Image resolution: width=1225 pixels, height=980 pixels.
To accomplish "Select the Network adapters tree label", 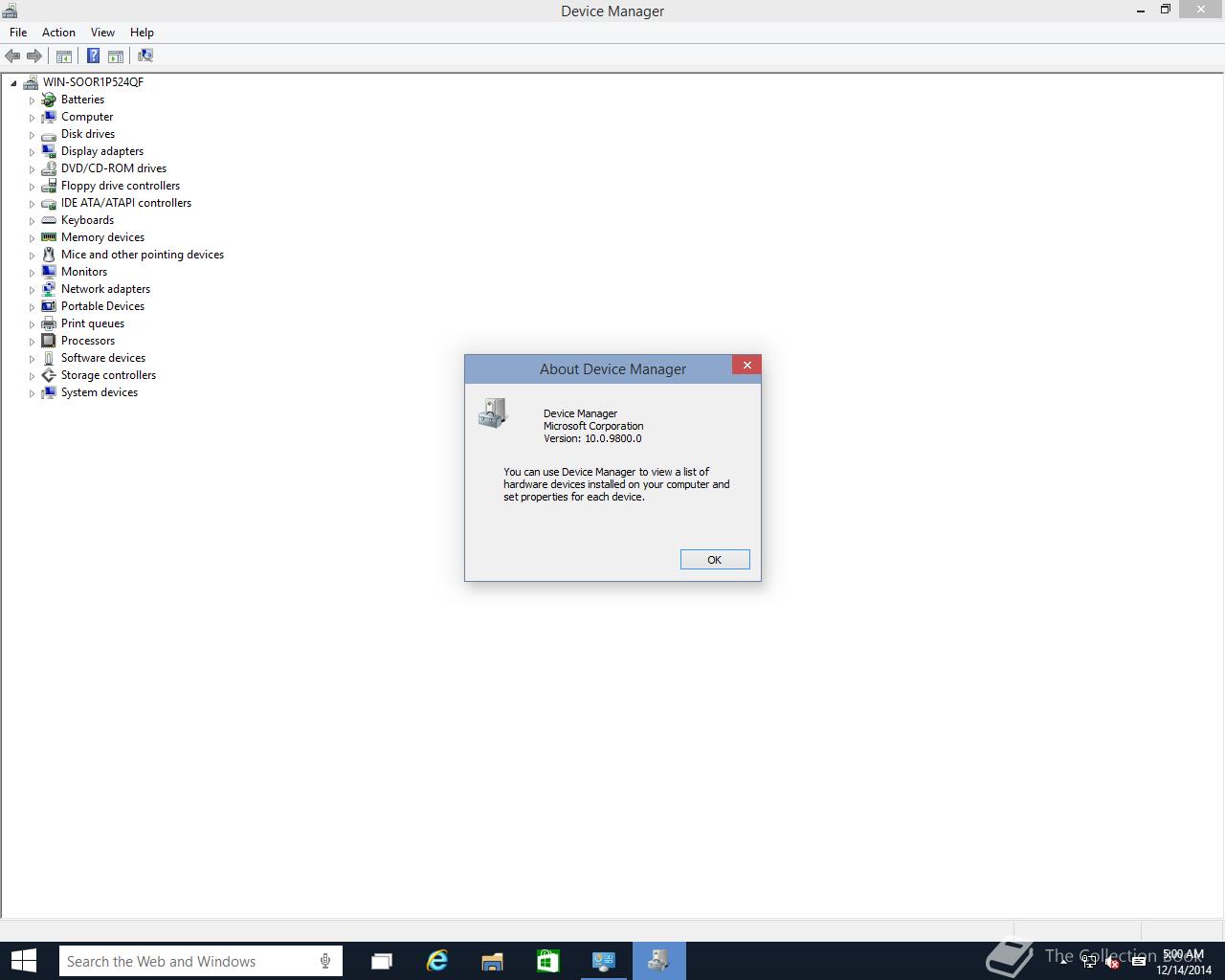I will point(105,289).
